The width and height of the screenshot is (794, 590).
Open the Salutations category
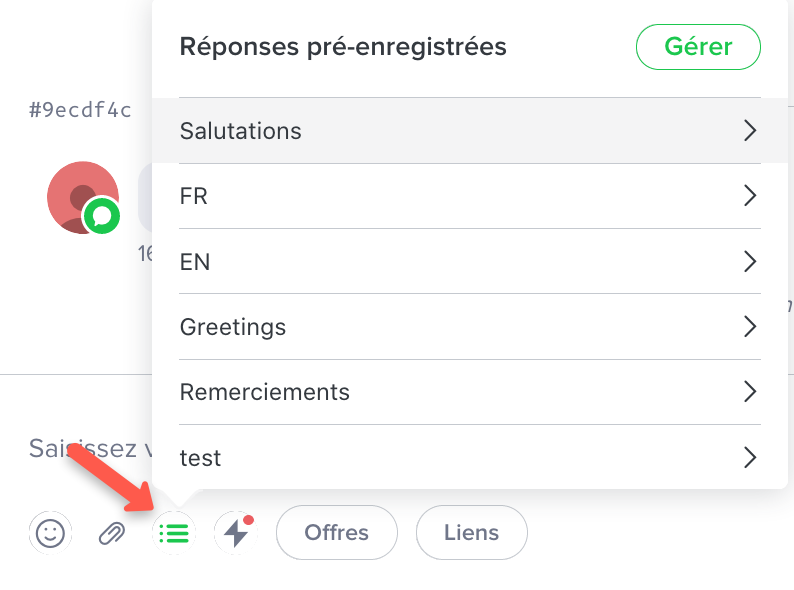[241, 131]
